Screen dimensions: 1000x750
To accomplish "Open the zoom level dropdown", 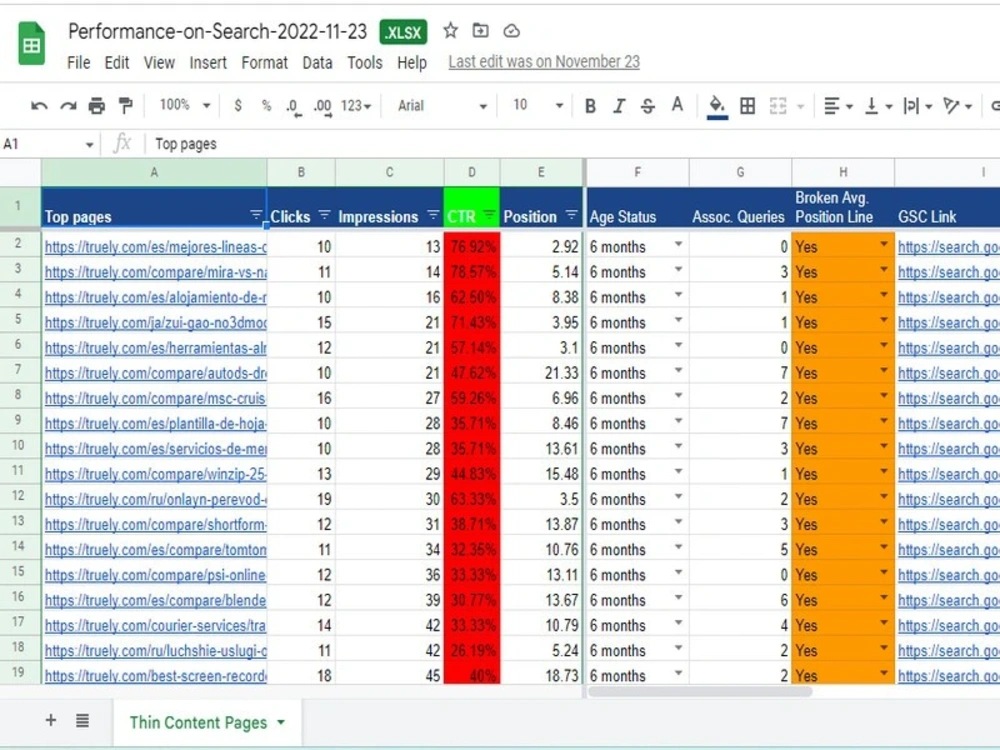I will click(x=184, y=105).
